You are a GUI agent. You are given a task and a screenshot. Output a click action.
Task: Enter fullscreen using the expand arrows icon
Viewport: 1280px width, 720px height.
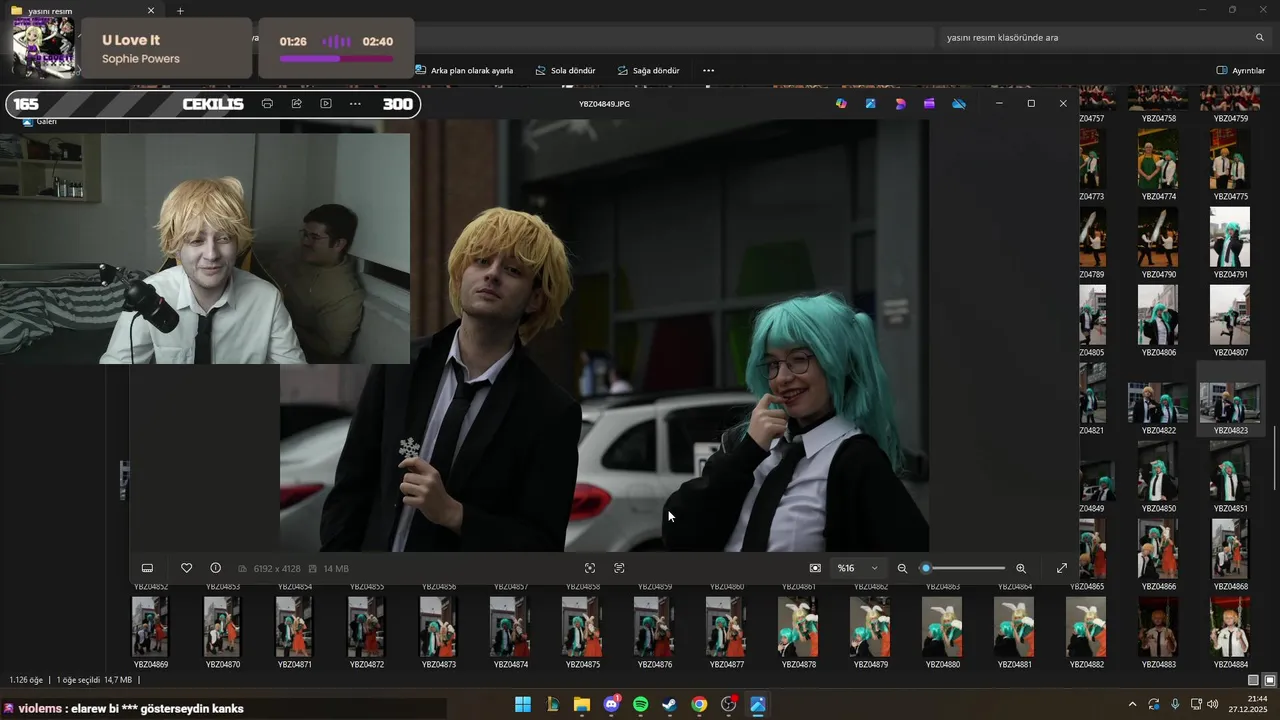click(1062, 568)
